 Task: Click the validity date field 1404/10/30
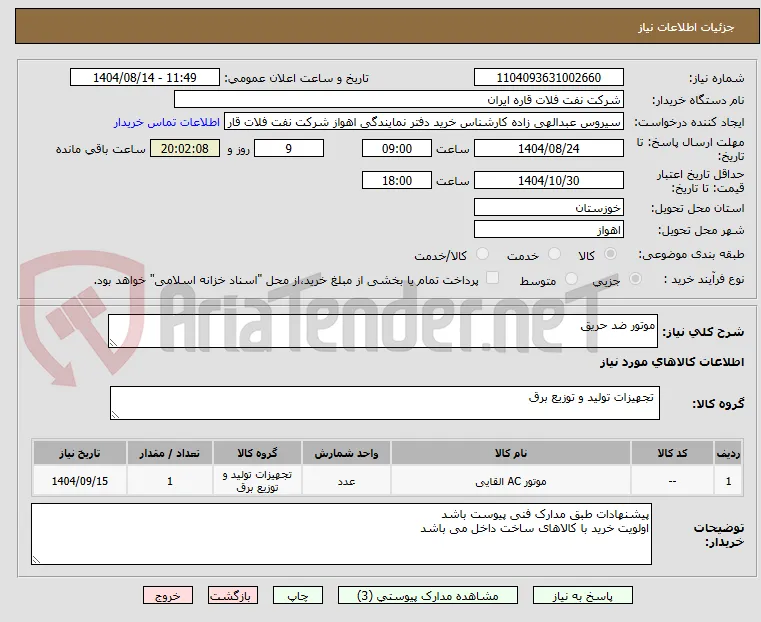coord(548,180)
